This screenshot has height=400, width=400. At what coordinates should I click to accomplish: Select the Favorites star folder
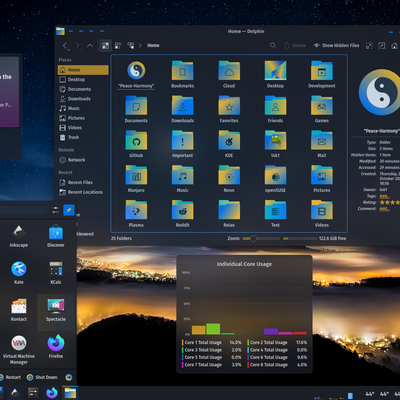click(x=229, y=105)
